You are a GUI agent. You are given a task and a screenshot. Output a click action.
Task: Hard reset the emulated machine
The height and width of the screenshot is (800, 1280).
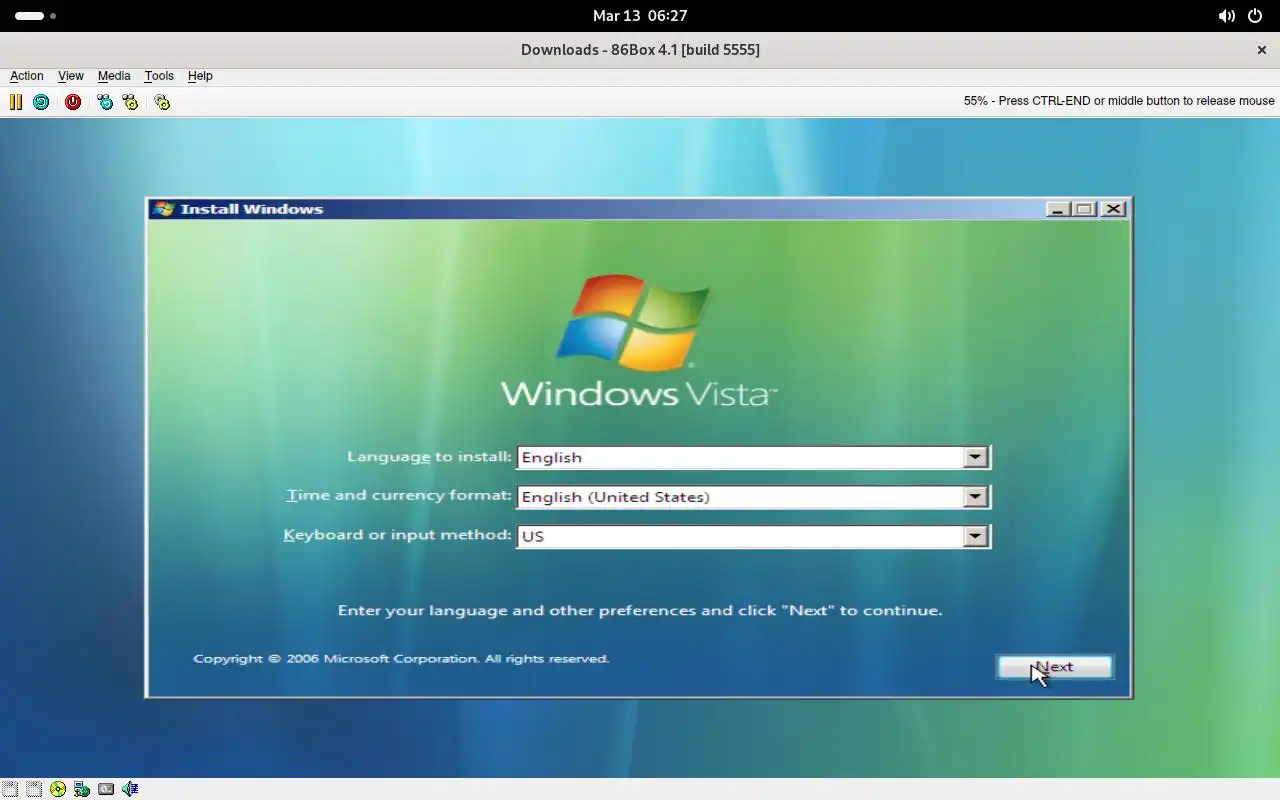click(x=41, y=102)
